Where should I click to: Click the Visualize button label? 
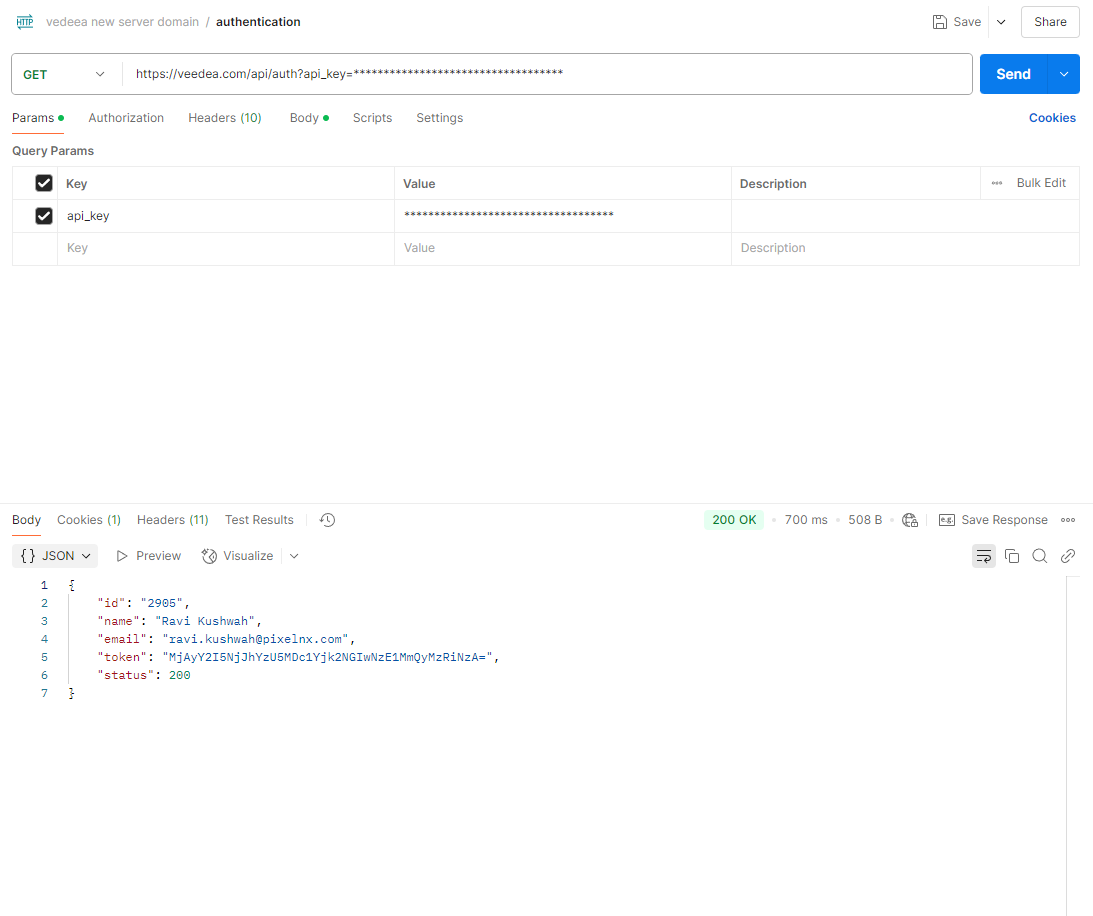point(248,556)
